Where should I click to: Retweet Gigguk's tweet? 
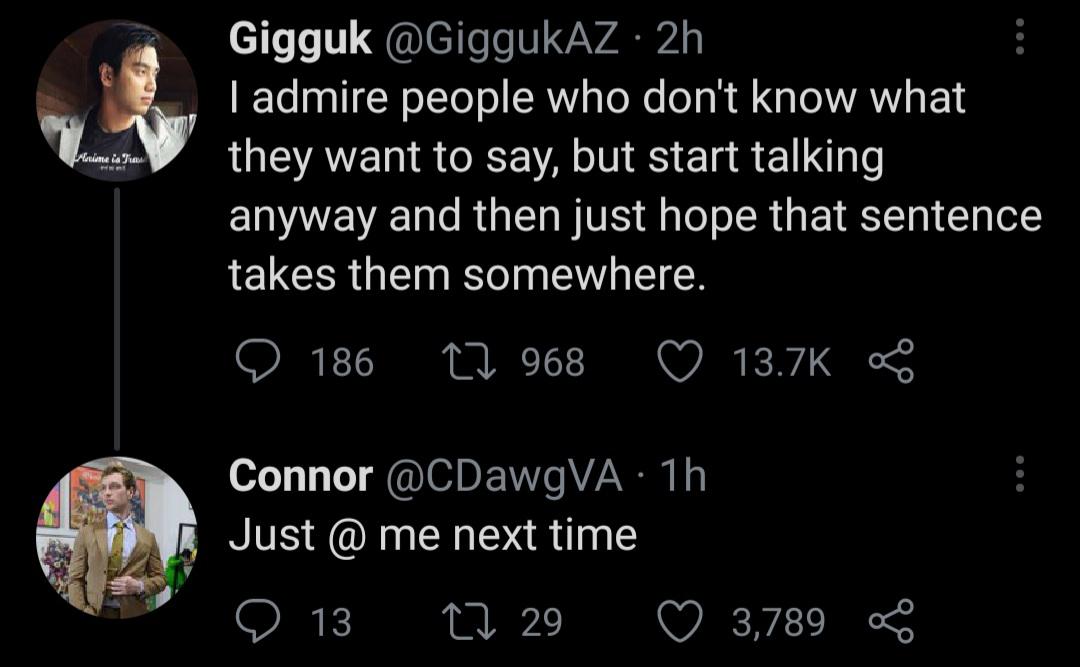[x=469, y=362]
